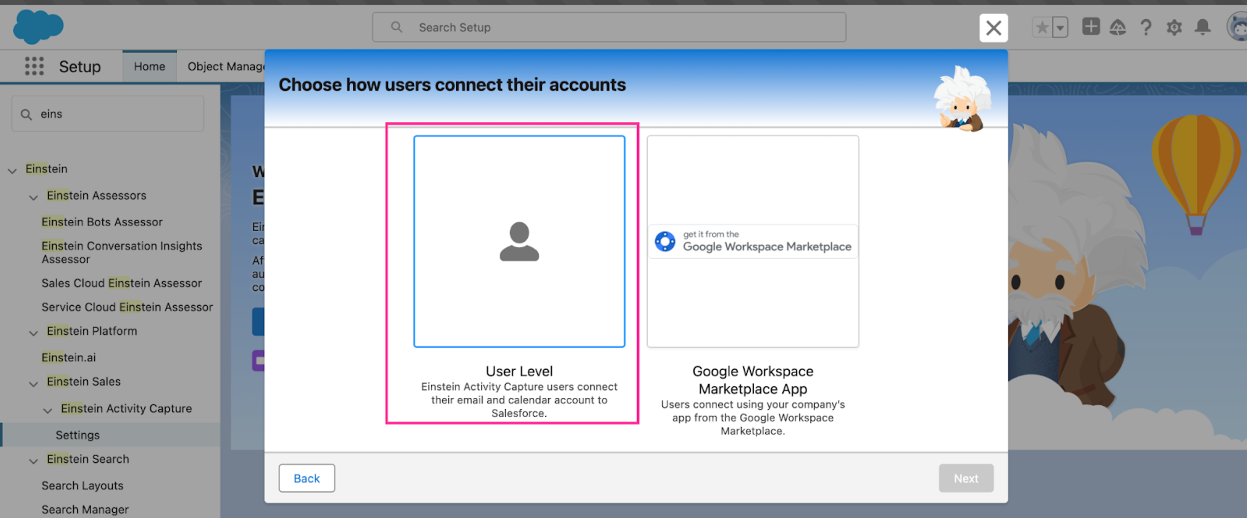Open the Setup gear icon
Screen dimensions: 1248x518
(1174, 27)
